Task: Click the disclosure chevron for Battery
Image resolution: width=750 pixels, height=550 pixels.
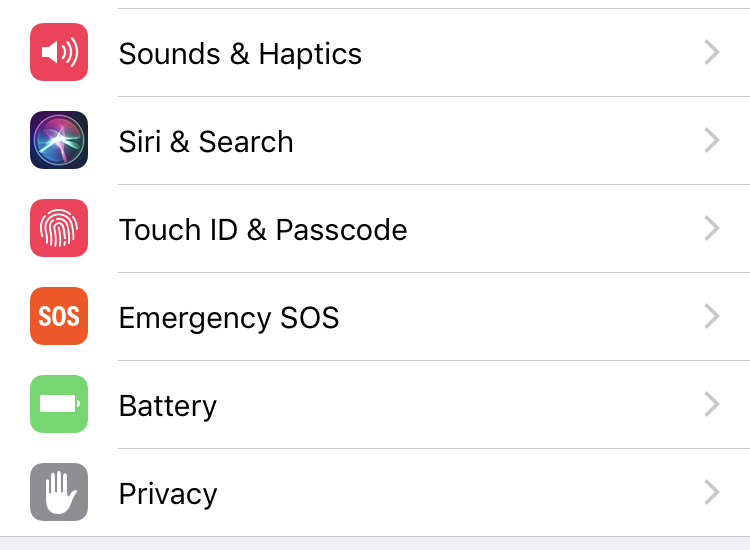Action: 712,404
